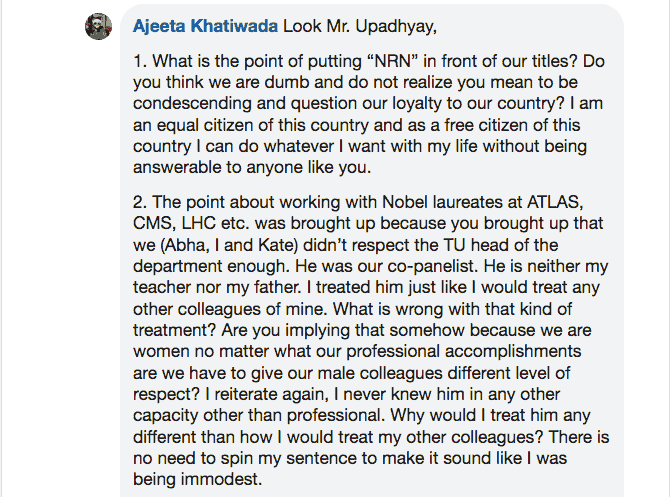
Task: Click the parenthetical '(Abha, I and Kate)'
Action: [229, 245]
